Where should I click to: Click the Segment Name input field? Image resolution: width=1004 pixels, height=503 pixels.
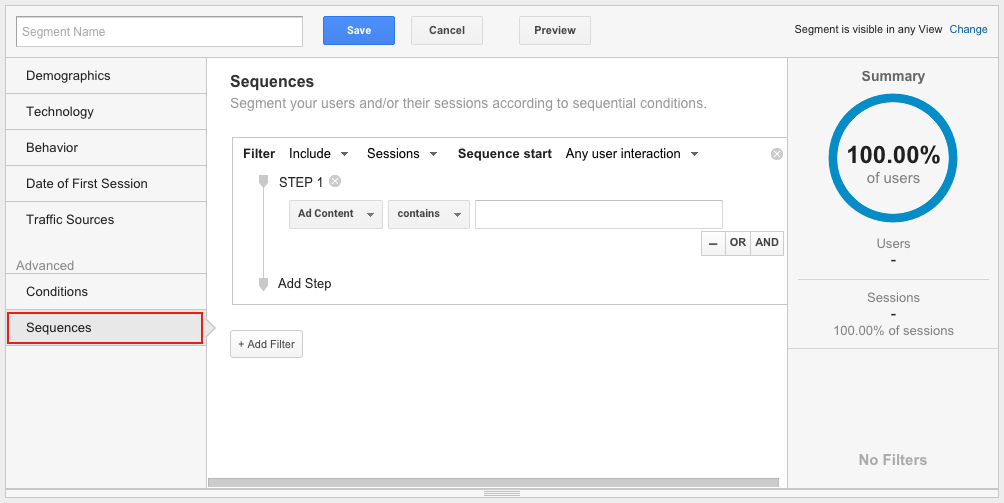click(x=160, y=32)
